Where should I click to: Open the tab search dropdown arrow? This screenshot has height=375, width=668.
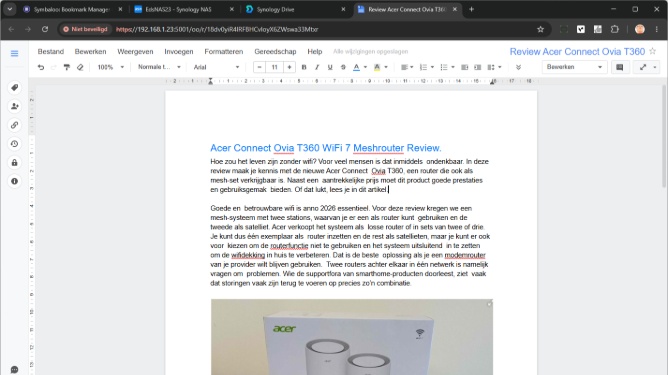[x=9, y=9]
